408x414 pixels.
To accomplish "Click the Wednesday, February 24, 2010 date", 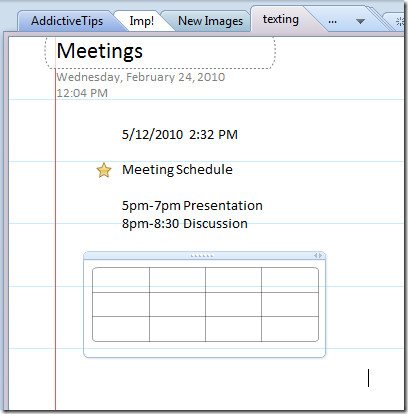I will [141, 77].
